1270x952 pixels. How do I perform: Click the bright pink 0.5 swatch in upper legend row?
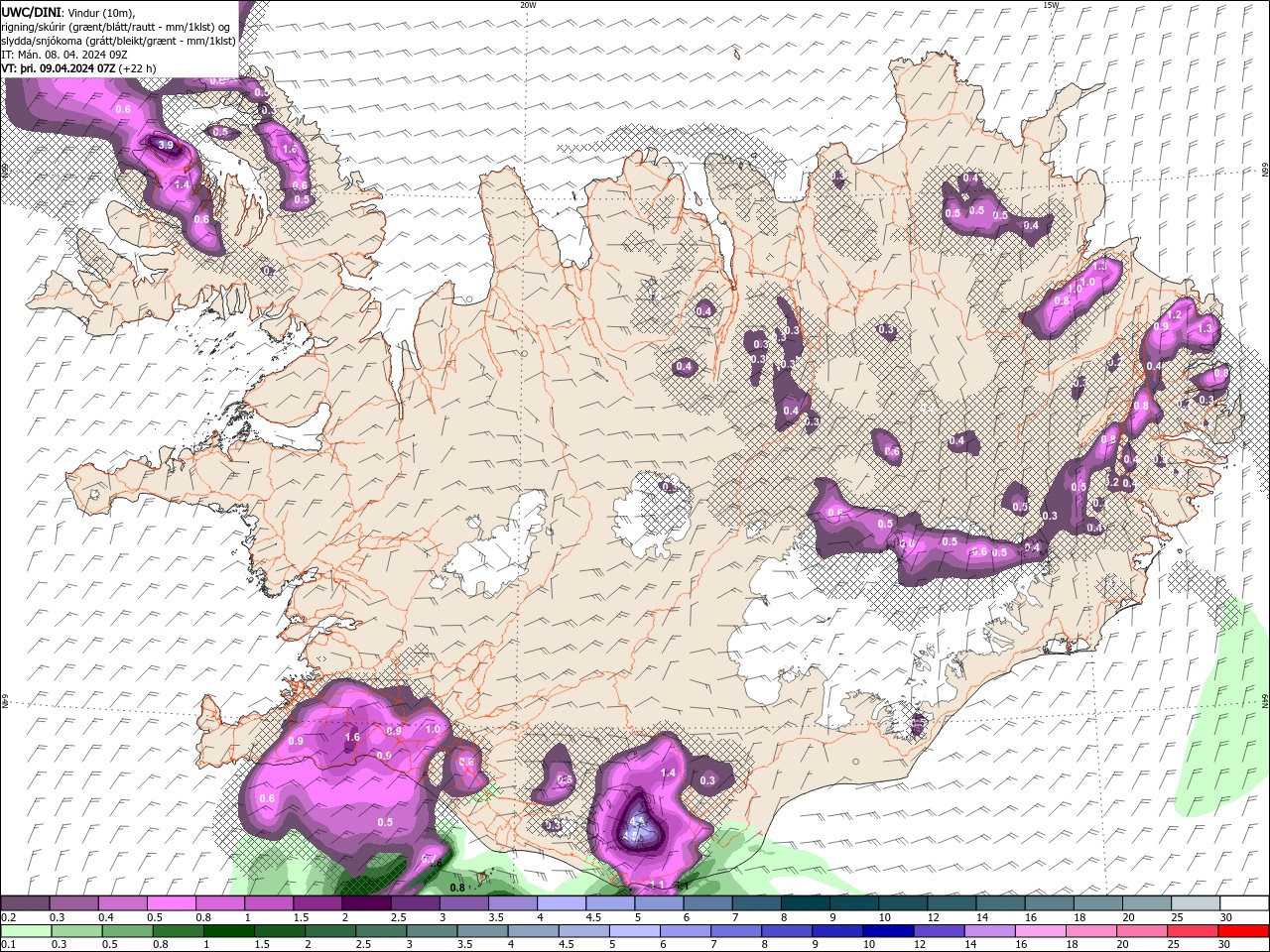pyautogui.click(x=171, y=903)
